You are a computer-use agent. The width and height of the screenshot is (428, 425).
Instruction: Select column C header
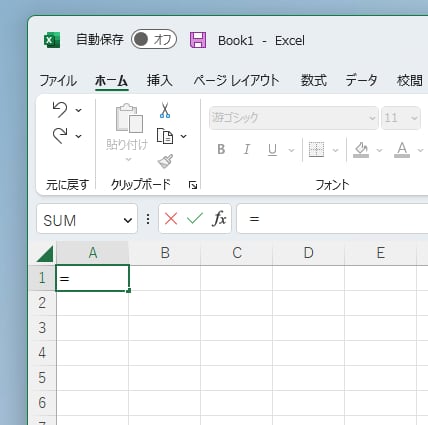pos(237,253)
